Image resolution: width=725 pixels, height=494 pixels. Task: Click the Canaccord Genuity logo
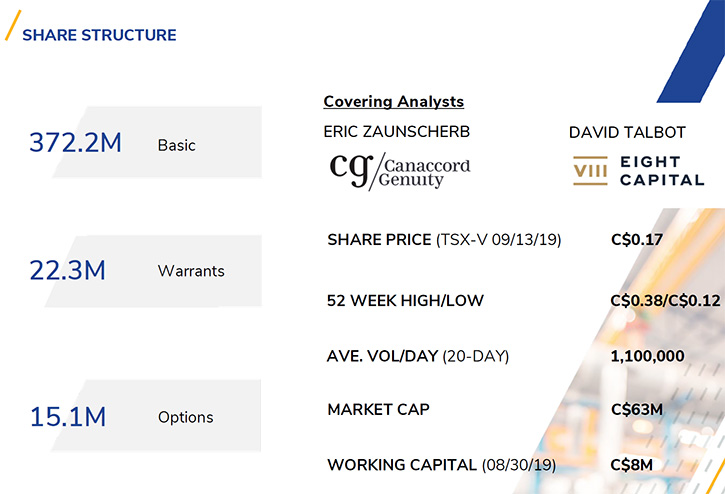tap(400, 171)
